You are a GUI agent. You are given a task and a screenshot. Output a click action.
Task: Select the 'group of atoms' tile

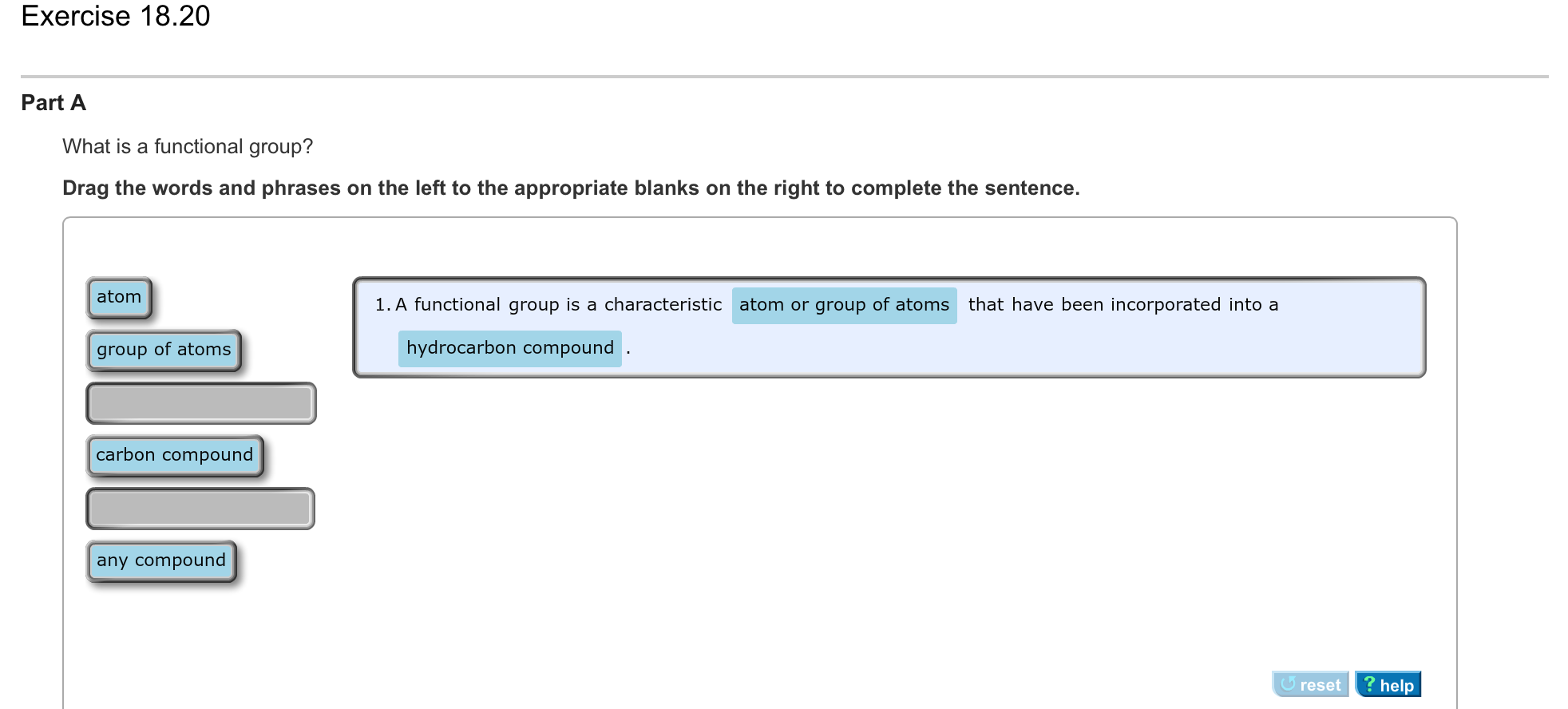[x=164, y=350]
